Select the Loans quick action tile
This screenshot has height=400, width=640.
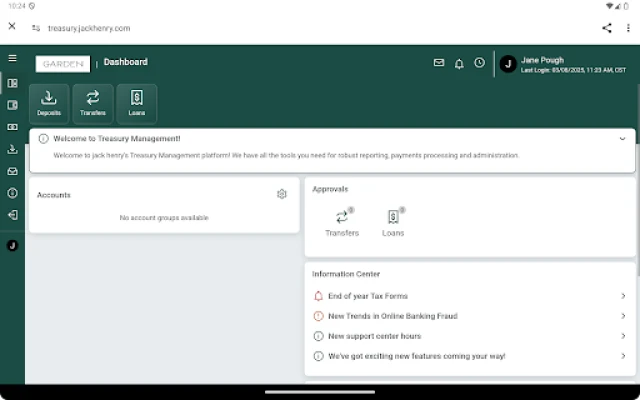[137, 103]
